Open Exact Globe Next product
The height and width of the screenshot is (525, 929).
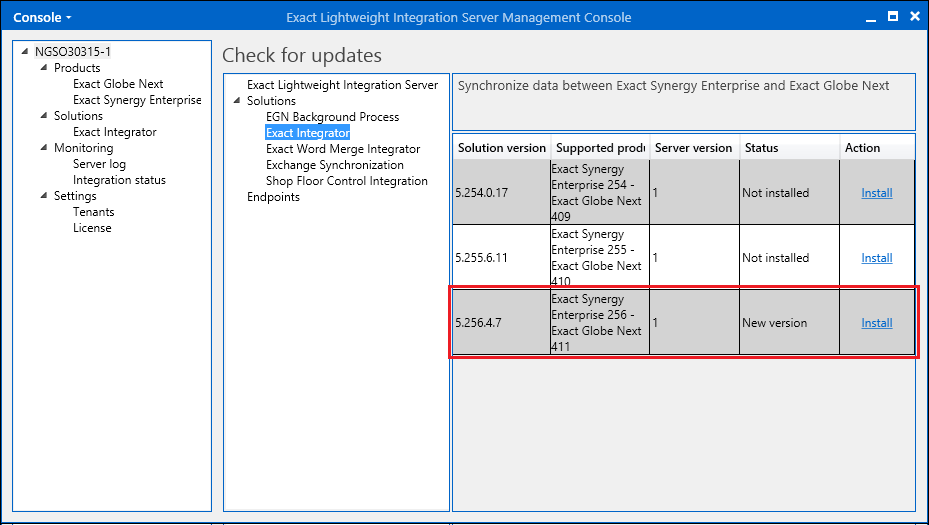(118, 84)
